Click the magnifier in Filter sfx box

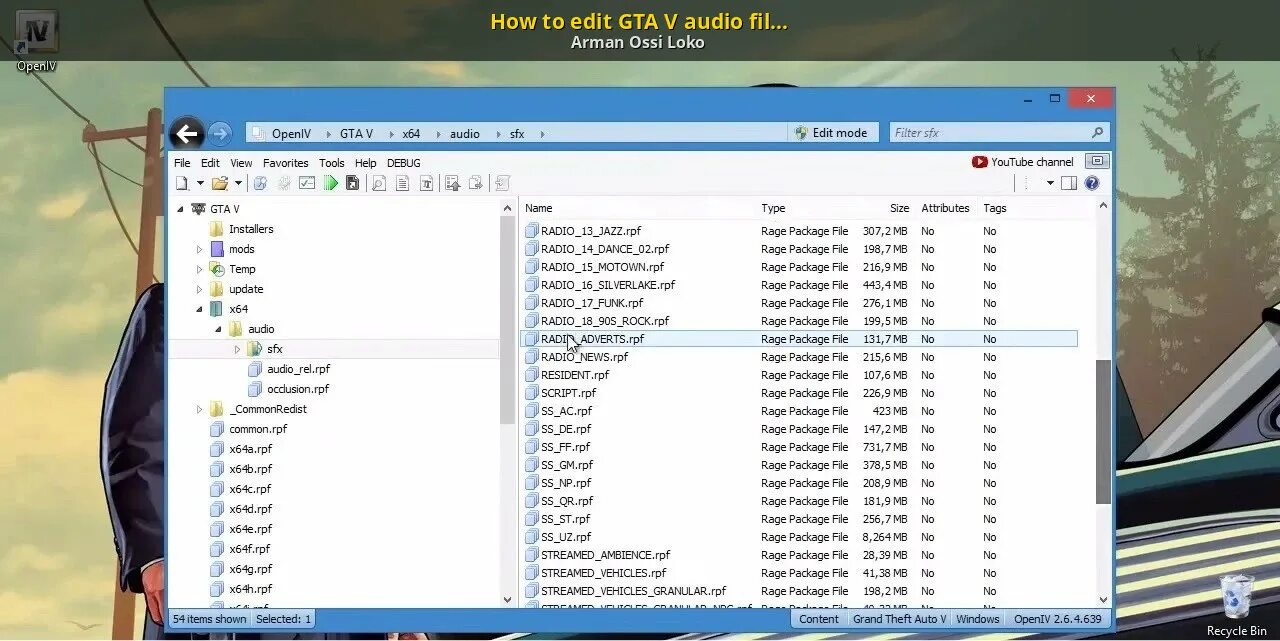(1097, 133)
